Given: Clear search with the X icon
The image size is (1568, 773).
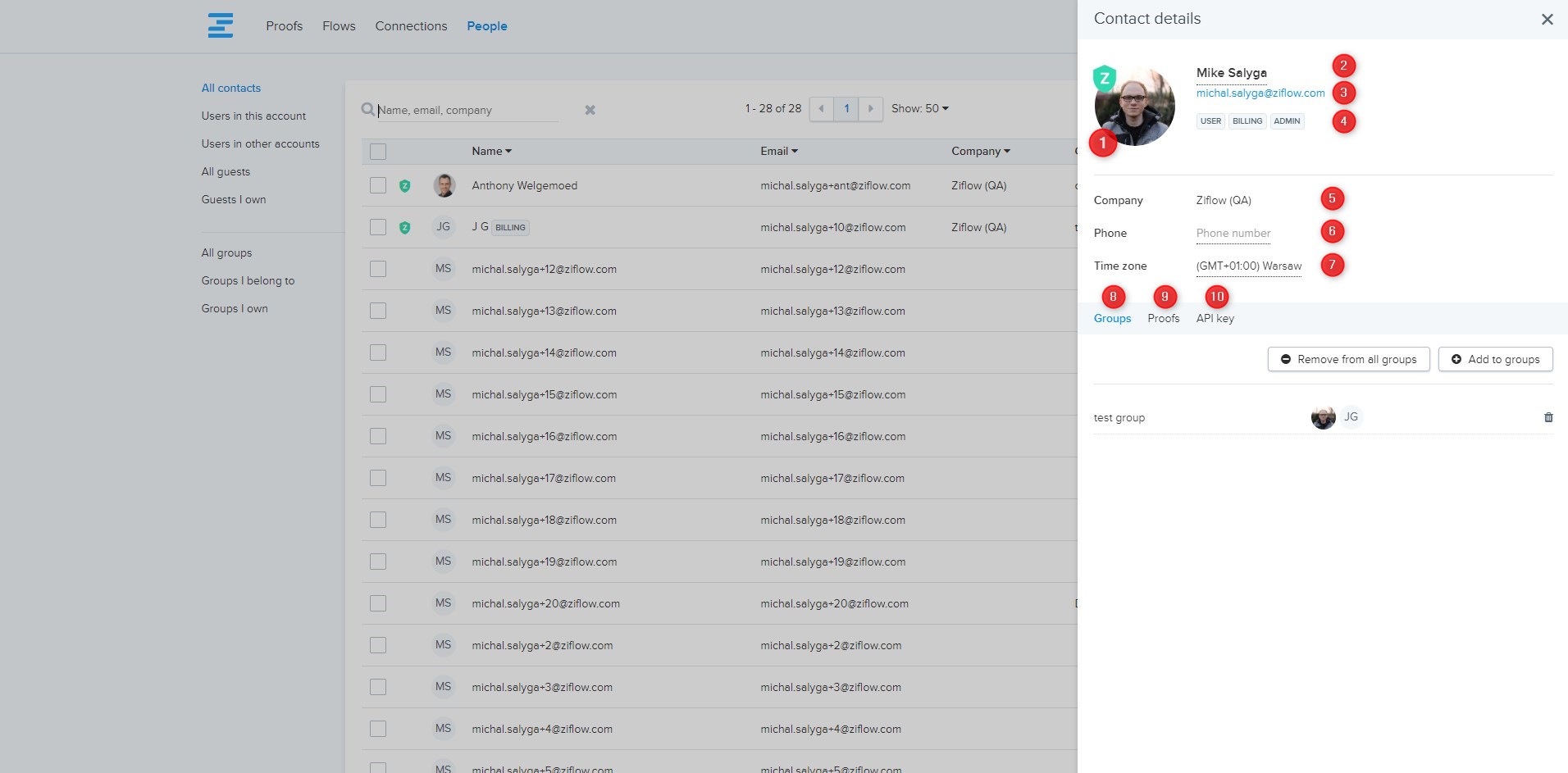Looking at the screenshot, I should point(590,110).
